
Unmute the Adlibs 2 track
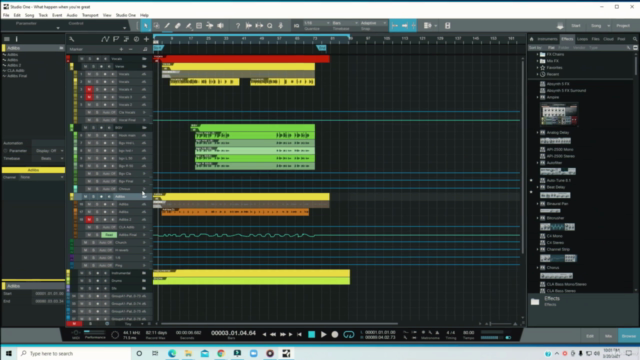coord(89,220)
